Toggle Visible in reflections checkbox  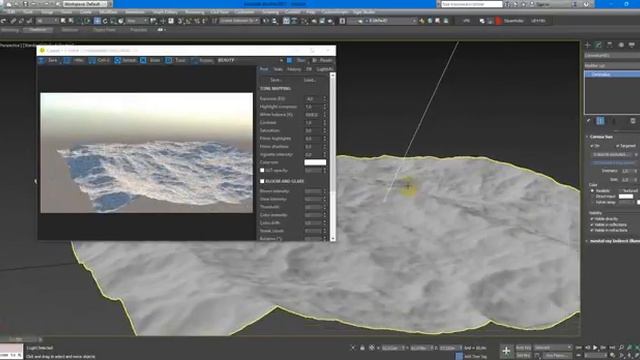[592, 224]
